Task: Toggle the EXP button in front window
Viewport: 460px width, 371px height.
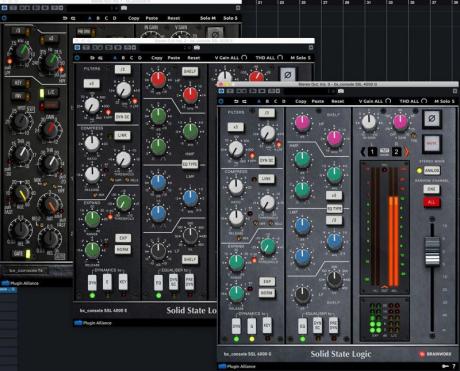Action: pyautogui.click(x=267, y=282)
